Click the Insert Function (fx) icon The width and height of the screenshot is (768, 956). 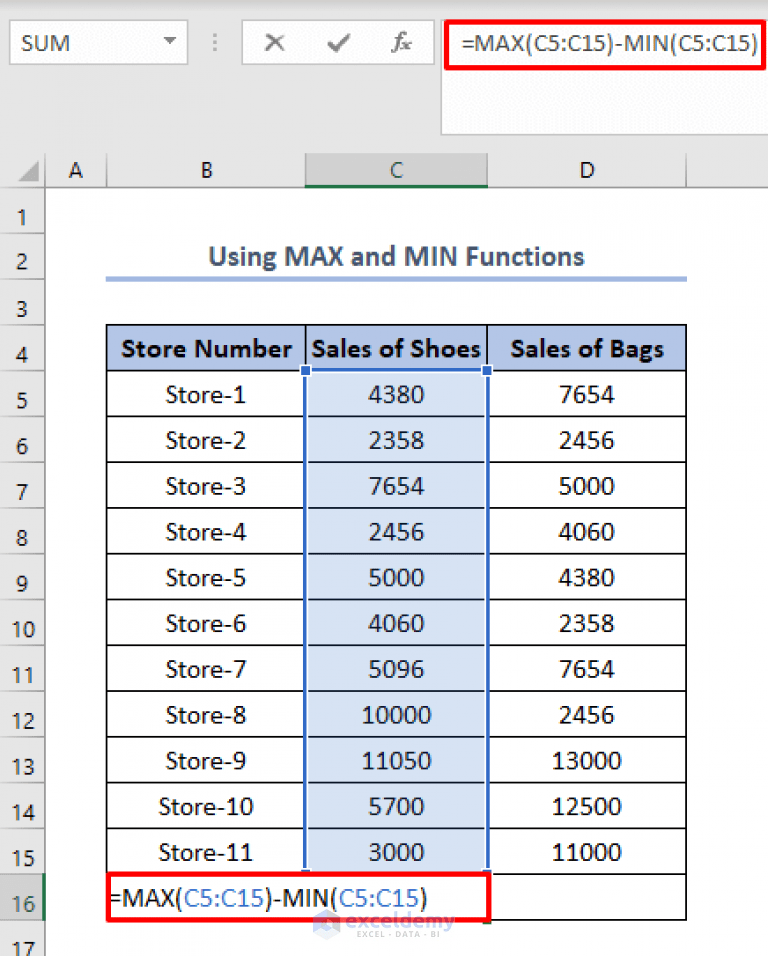coord(400,43)
